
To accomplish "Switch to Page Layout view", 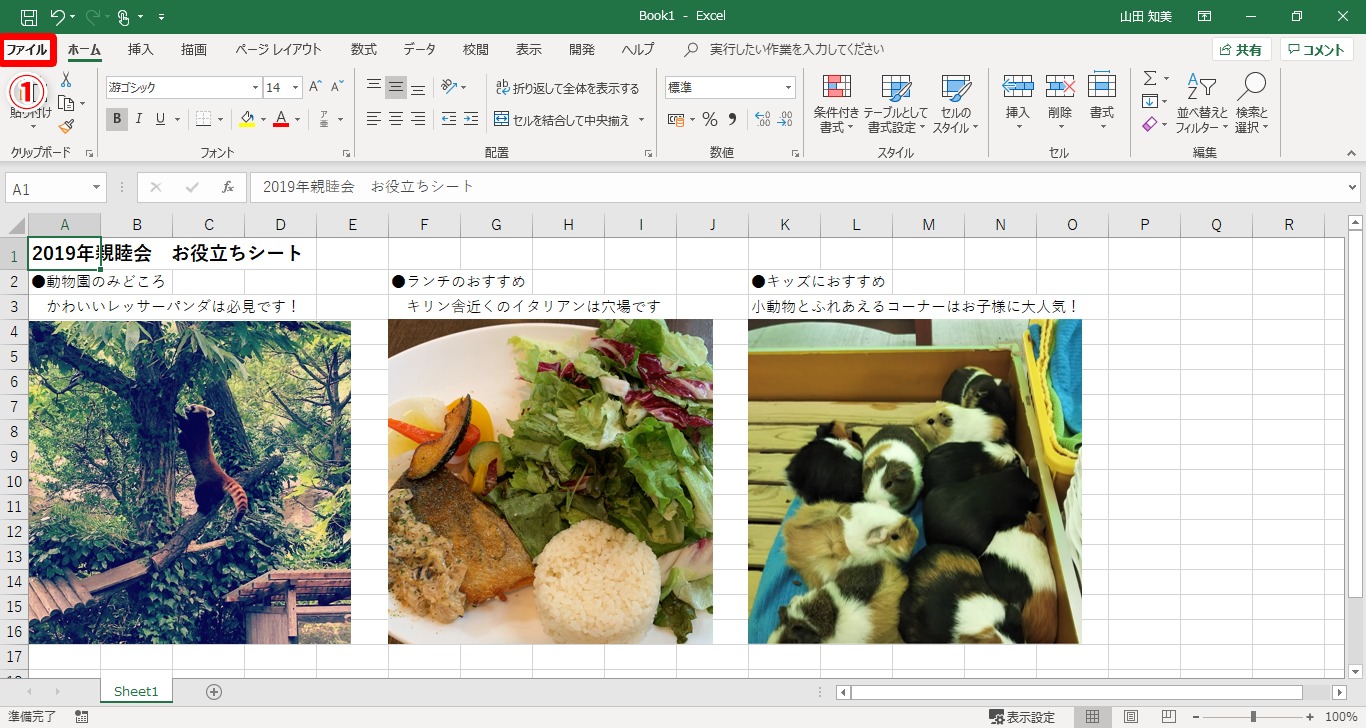I will click(x=1131, y=717).
